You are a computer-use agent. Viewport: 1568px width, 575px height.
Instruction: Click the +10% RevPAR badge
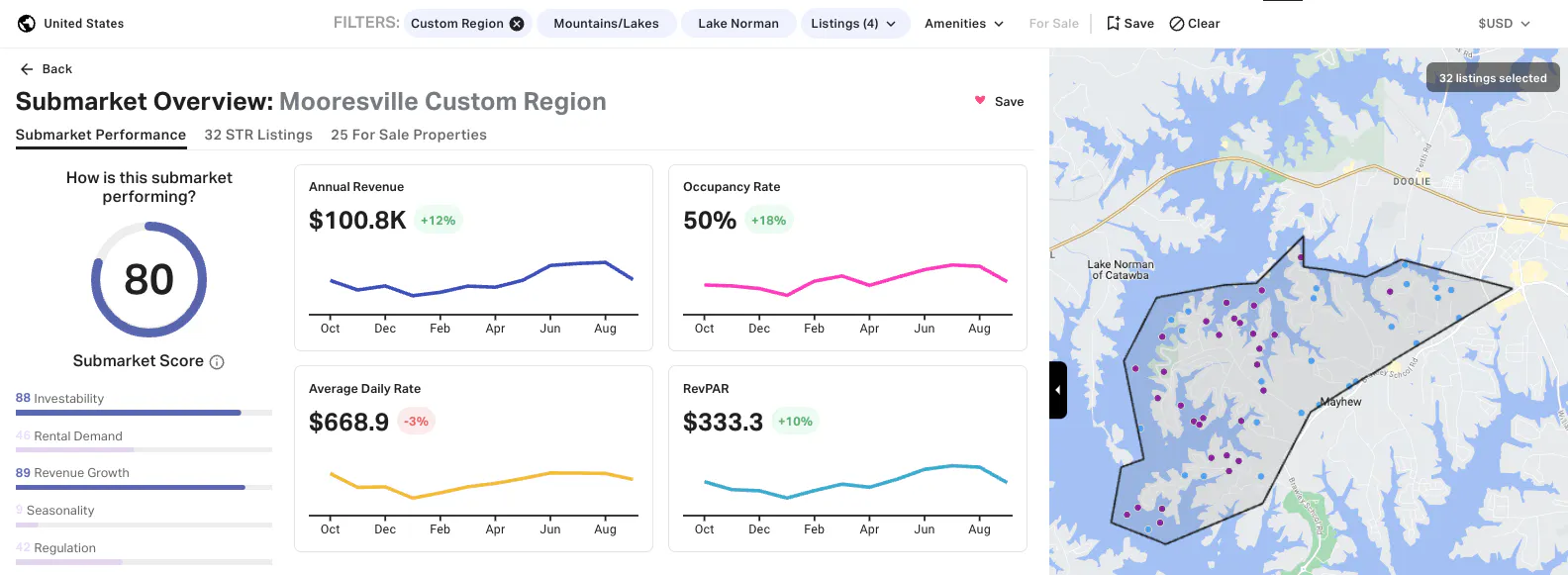pyautogui.click(x=795, y=422)
